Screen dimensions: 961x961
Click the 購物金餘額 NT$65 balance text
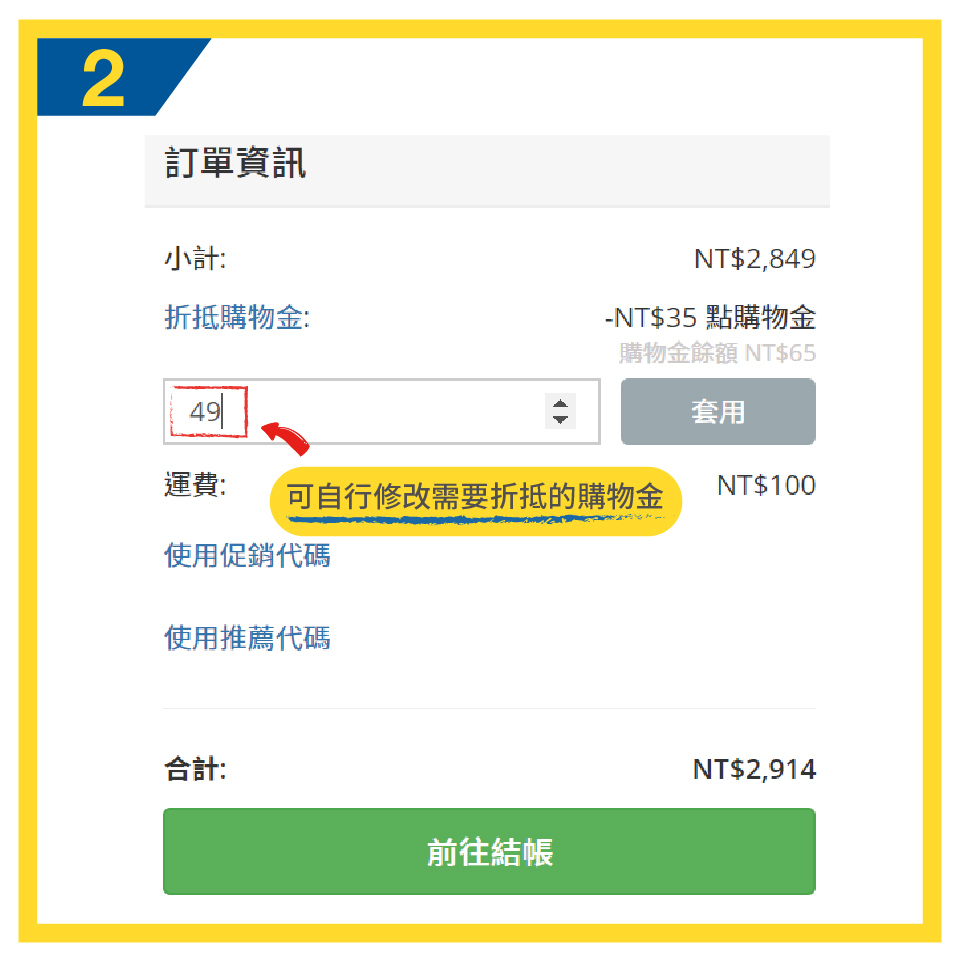click(x=717, y=353)
